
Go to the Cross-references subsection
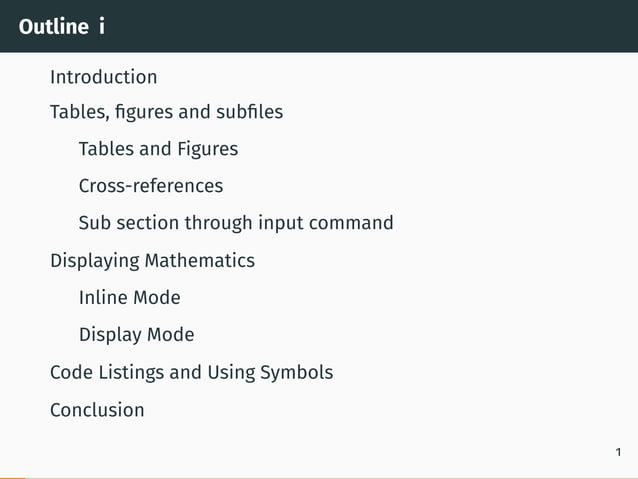pyautogui.click(x=150, y=186)
